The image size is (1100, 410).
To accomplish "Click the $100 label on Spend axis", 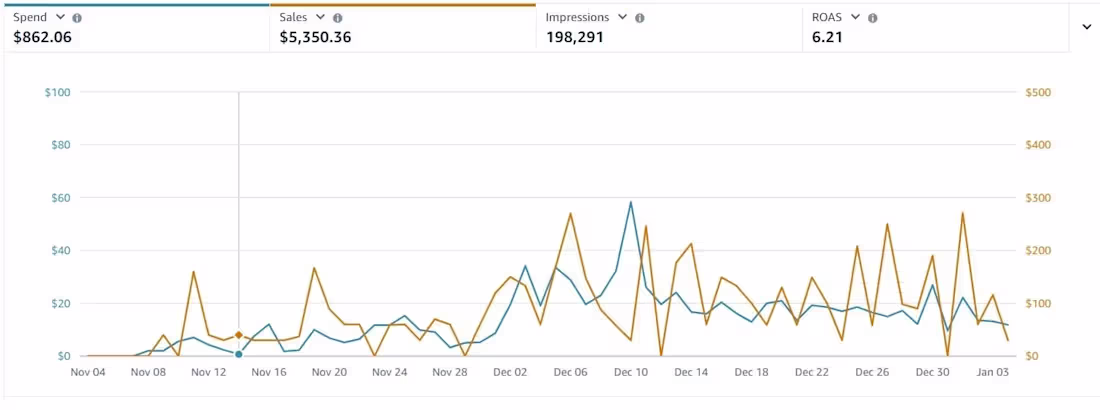I will (x=57, y=93).
